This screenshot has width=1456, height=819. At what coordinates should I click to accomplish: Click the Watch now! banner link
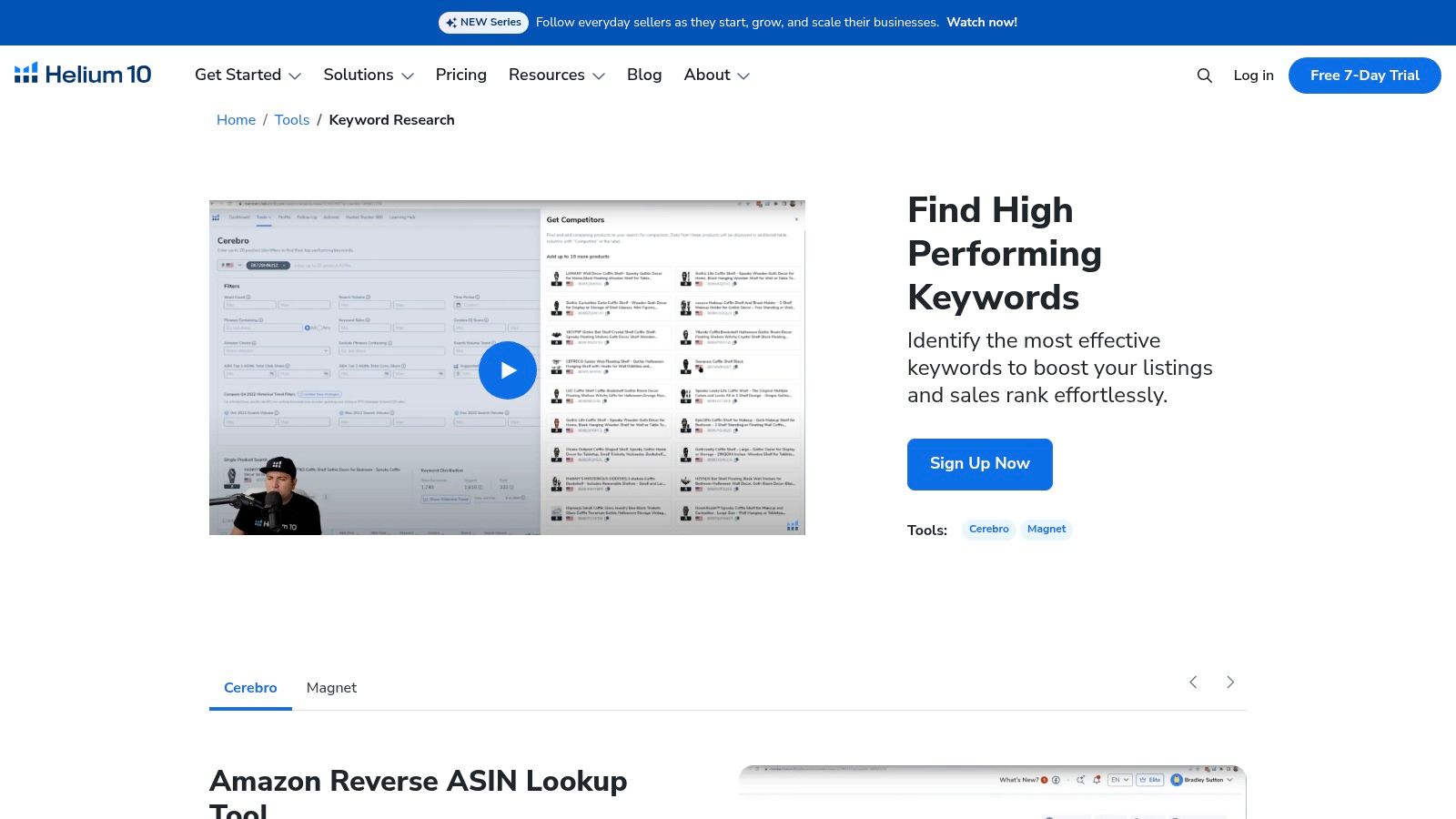click(x=982, y=23)
